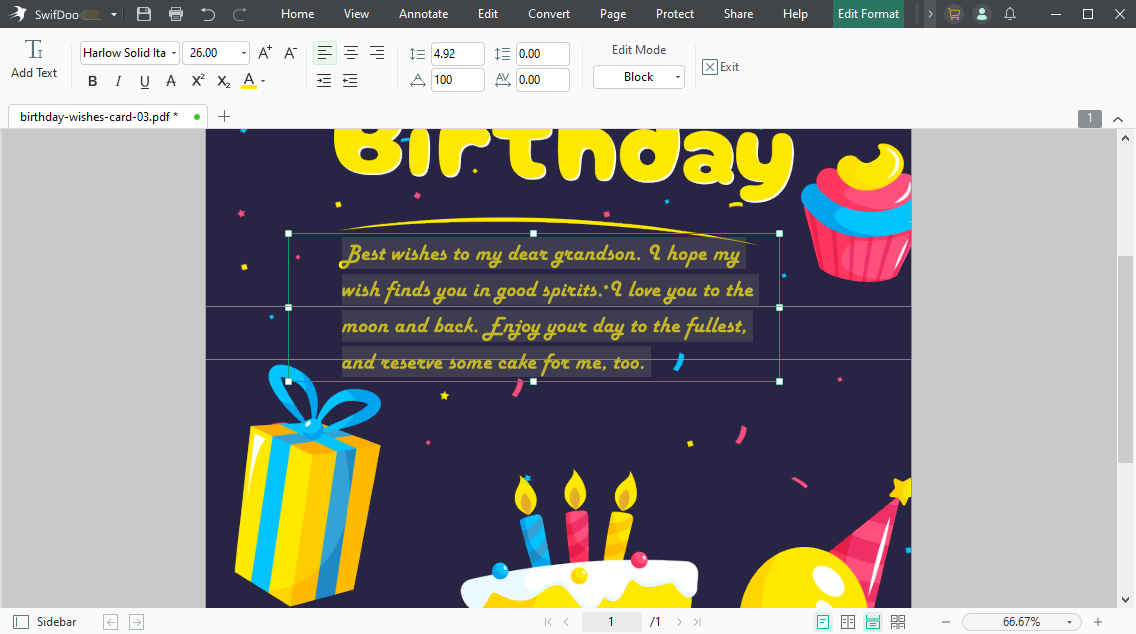Click the vertical scrollbar thumb

[x=1125, y=359]
